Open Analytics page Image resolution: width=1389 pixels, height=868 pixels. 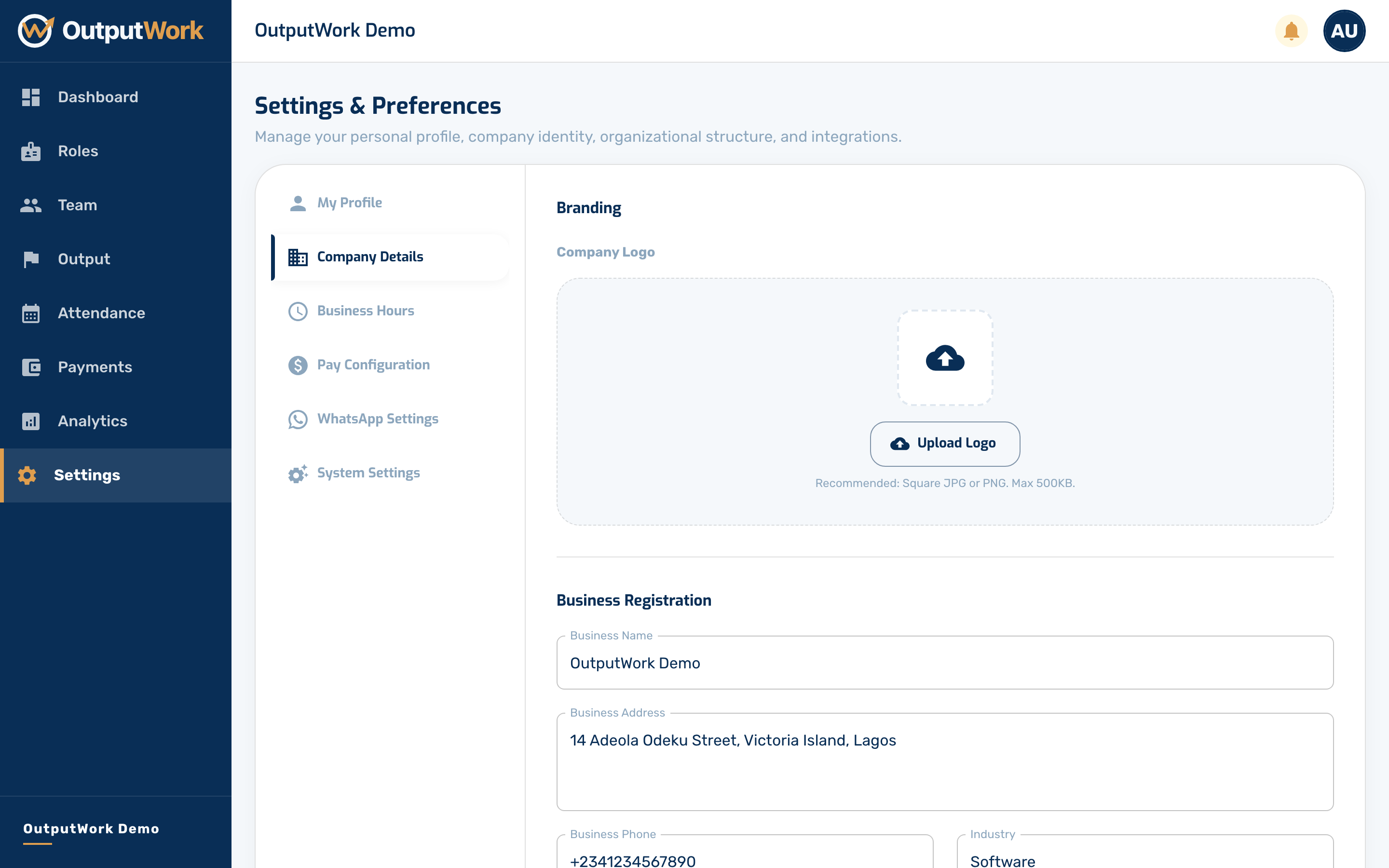pyautogui.click(x=116, y=421)
